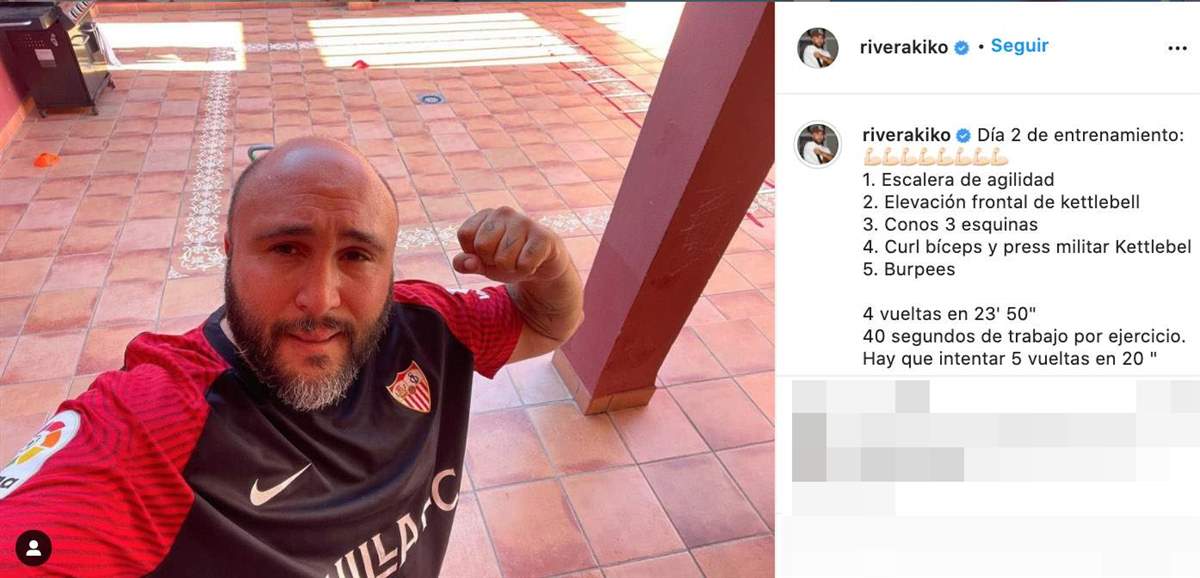1200x578 pixels.
Task: Click the tagged-people icon on the photo
Action: [33, 547]
